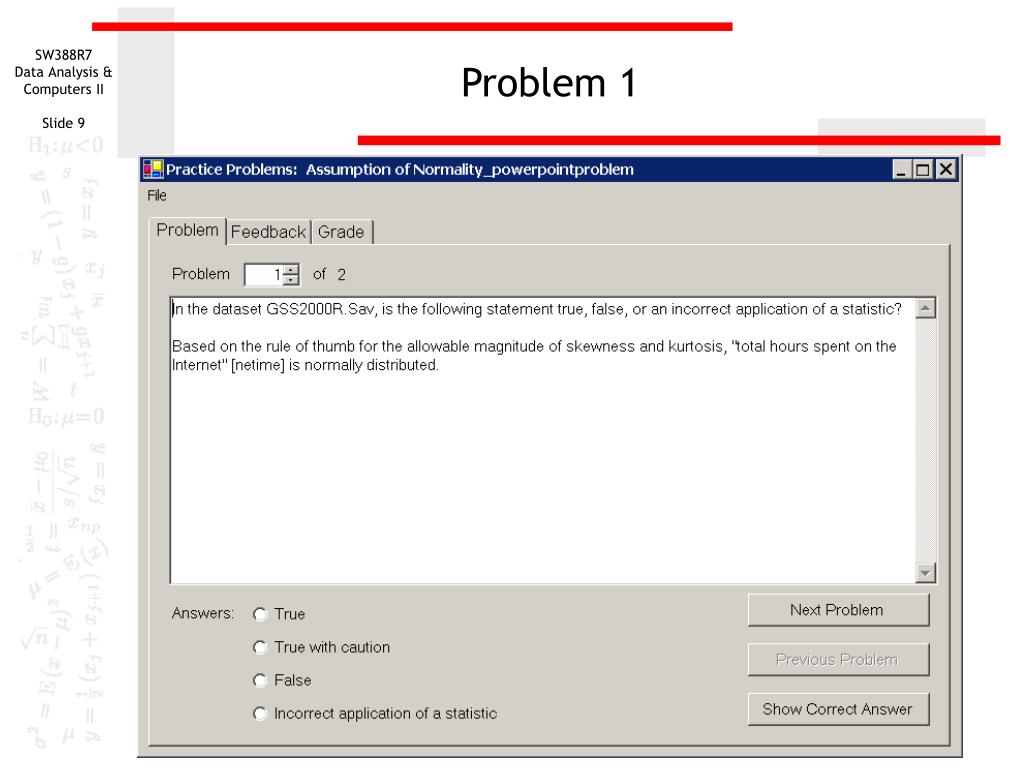Click scrollbar up arrow in problem text
Image resolution: width=1024 pixels, height=768 pixels.
pyautogui.click(x=925, y=308)
